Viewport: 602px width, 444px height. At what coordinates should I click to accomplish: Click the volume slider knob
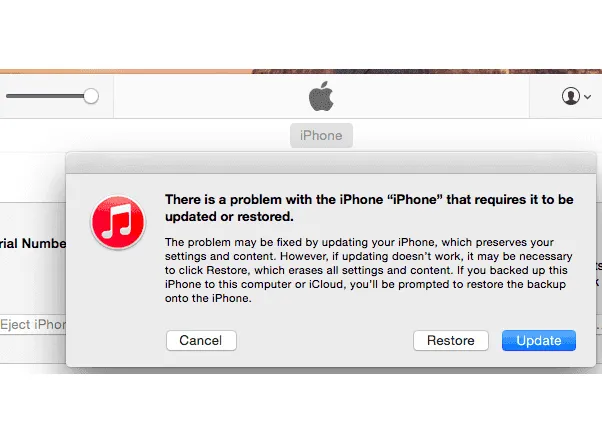coord(91,96)
